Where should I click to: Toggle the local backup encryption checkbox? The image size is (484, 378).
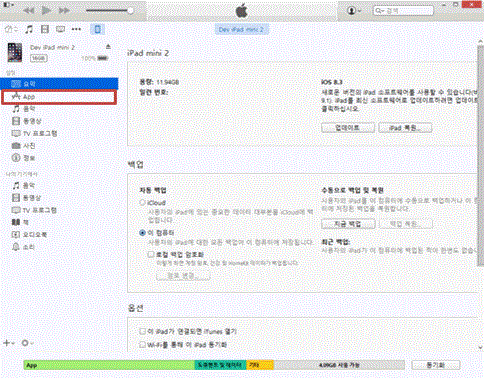coord(151,254)
